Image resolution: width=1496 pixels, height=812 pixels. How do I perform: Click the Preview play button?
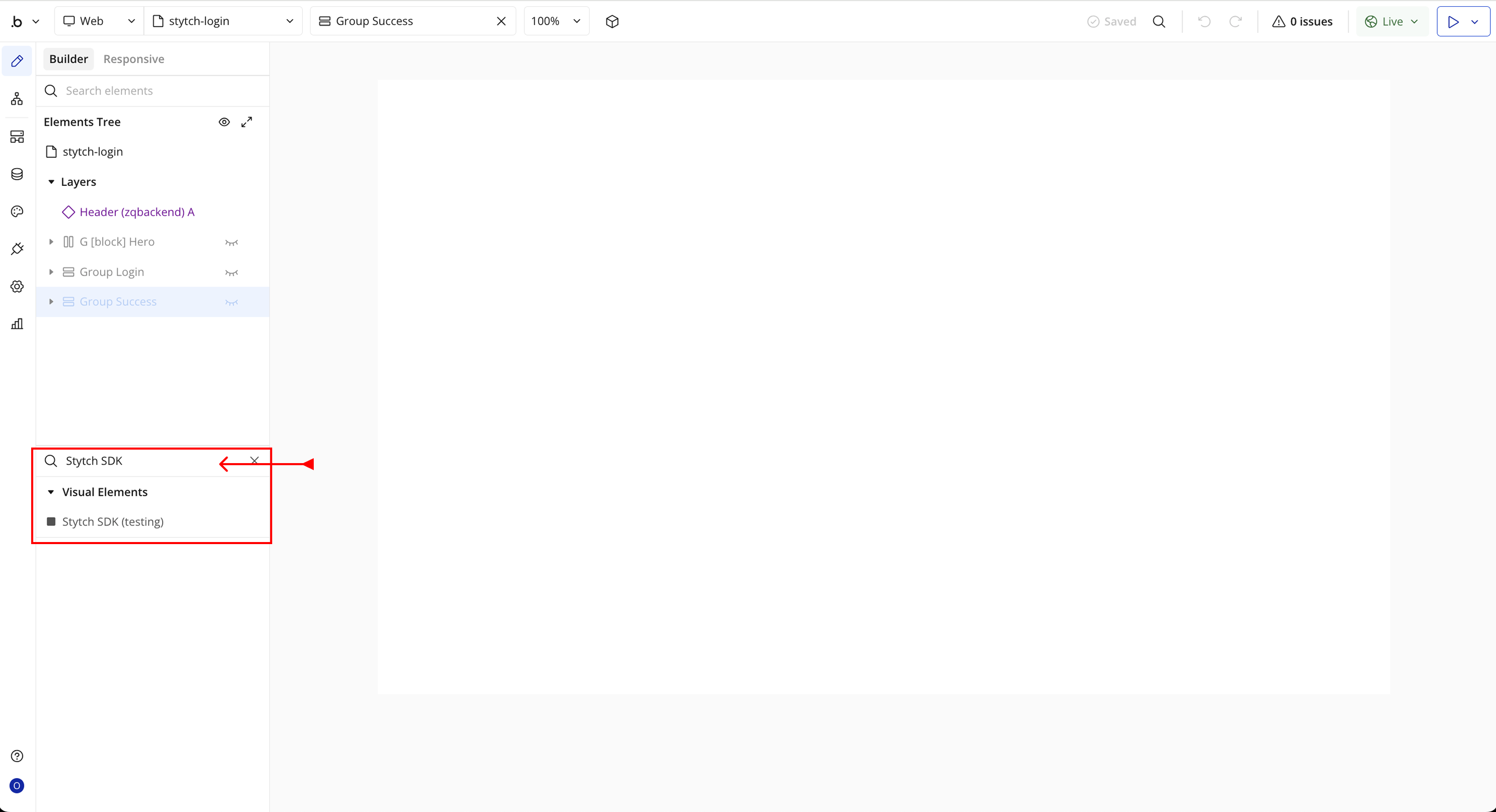1453,21
